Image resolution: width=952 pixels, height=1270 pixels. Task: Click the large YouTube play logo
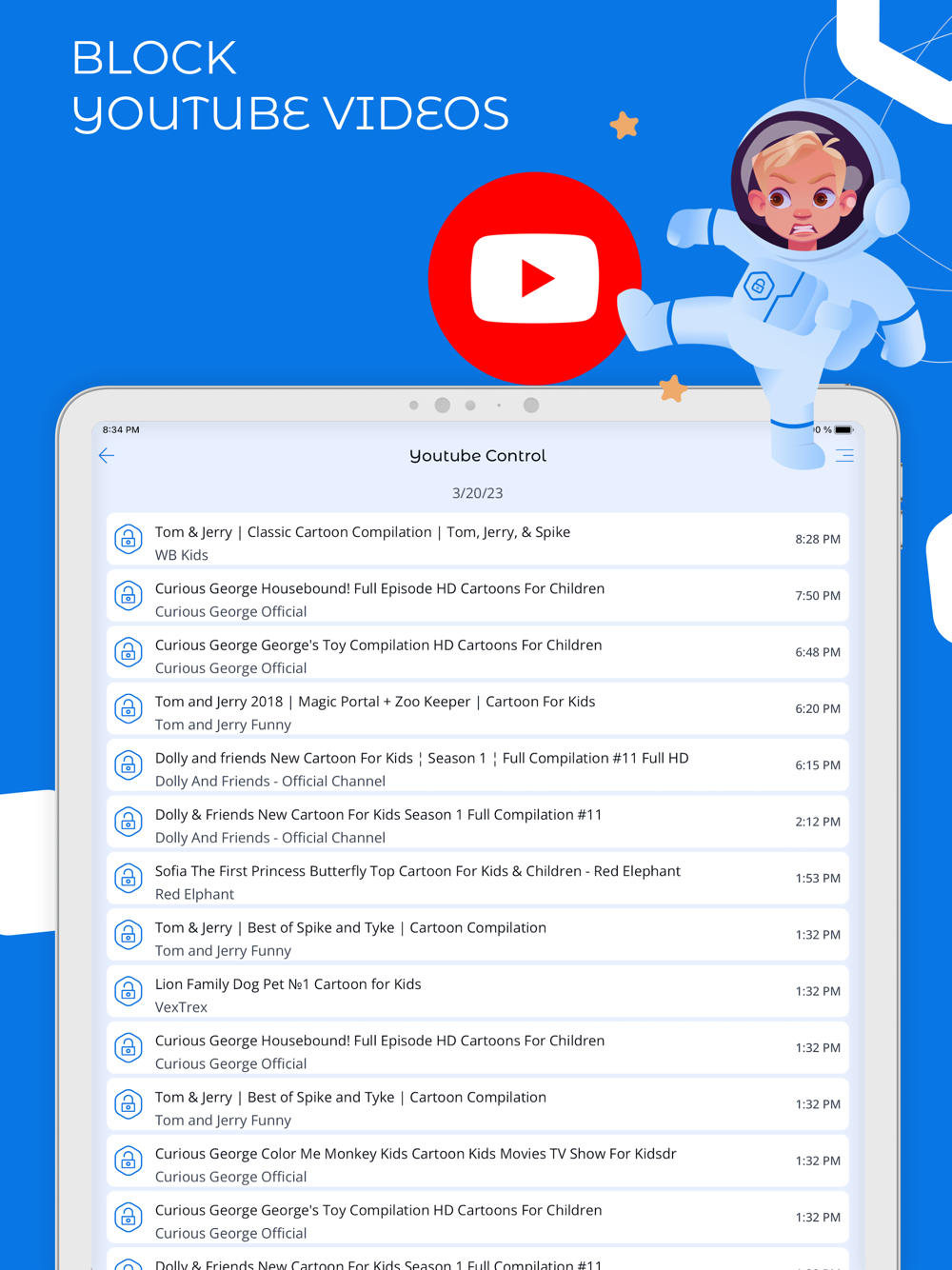(534, 278)
